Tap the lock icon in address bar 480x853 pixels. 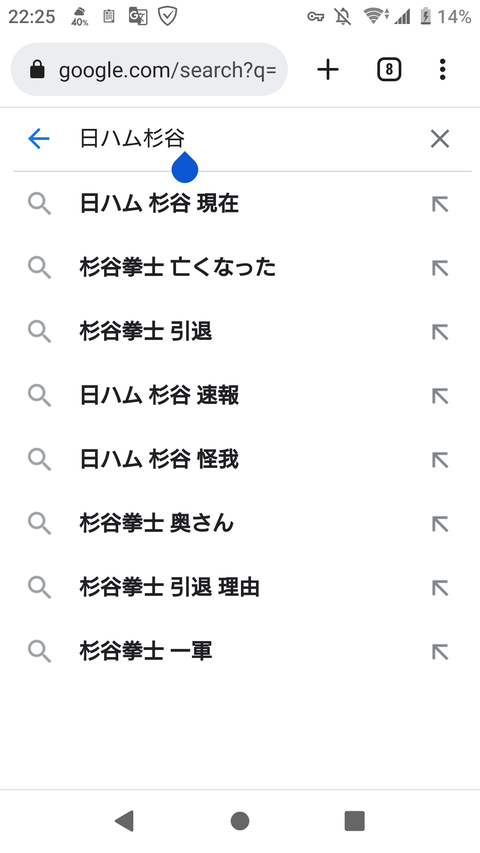tap(37, 70)
